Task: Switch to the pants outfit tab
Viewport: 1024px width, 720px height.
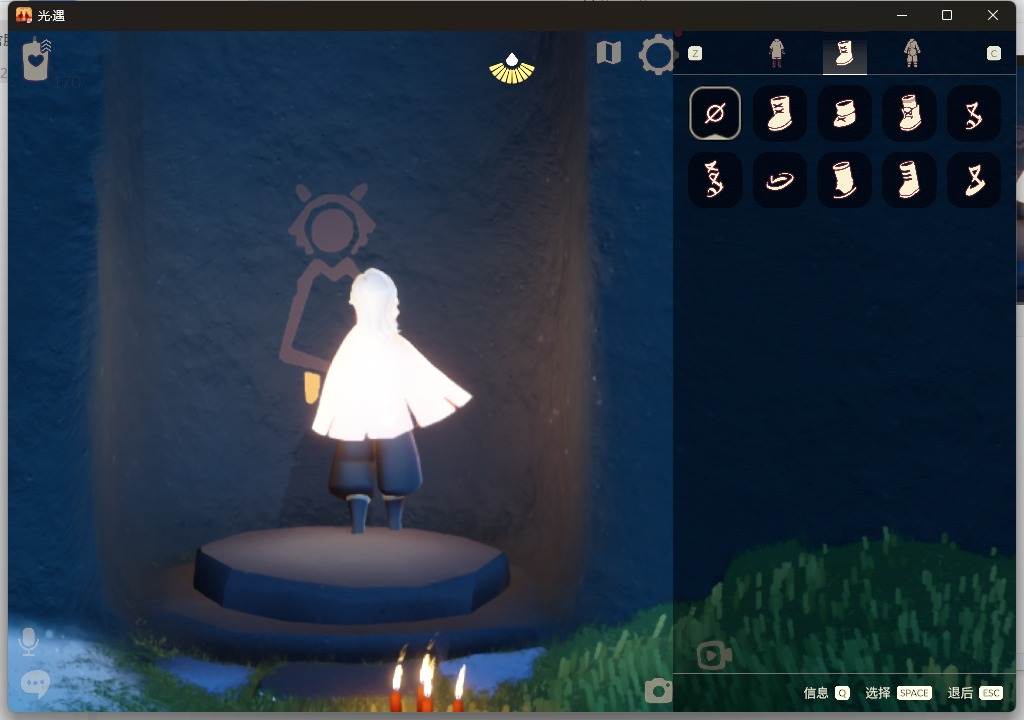Action: 776,53
